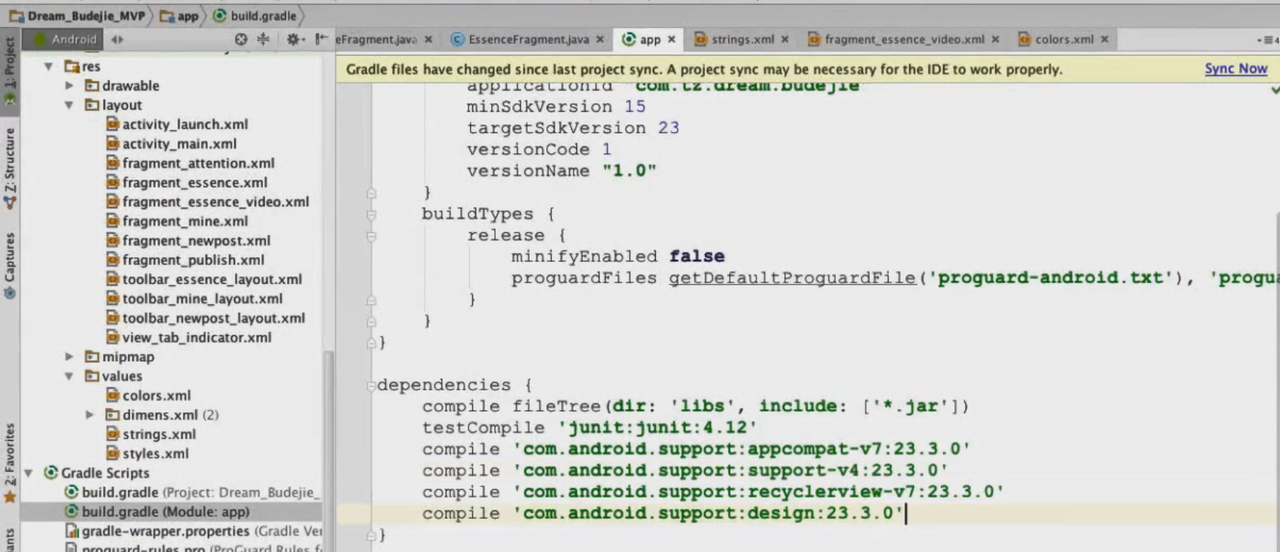
Task: Expand the dimens.xml (2) node
Action: pos(90,415)
